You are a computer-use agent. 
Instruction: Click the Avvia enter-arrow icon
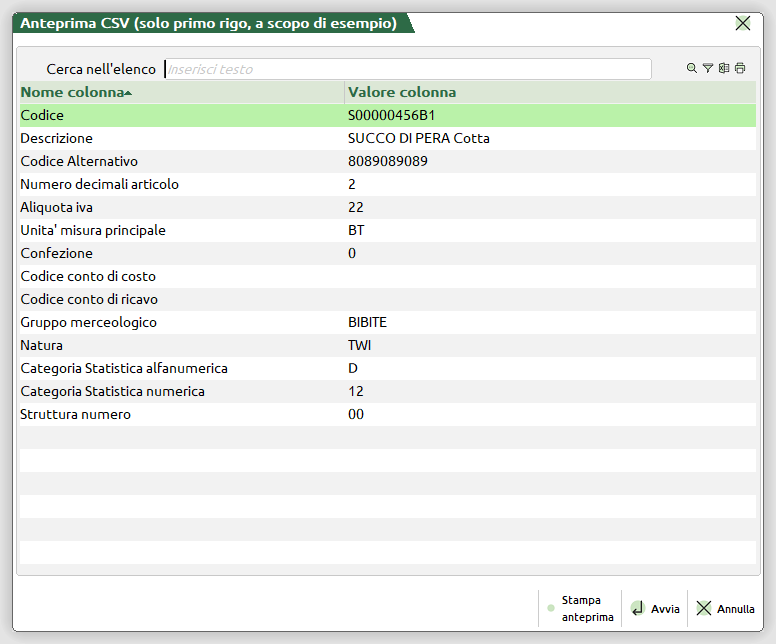[x=638, y=608]
